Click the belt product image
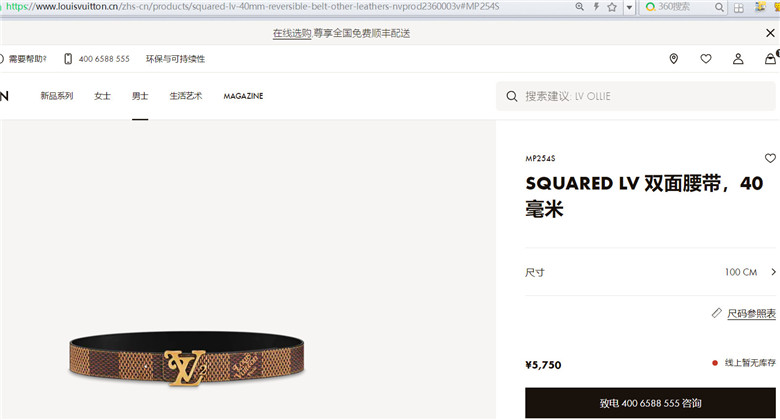 coord(187,358)
